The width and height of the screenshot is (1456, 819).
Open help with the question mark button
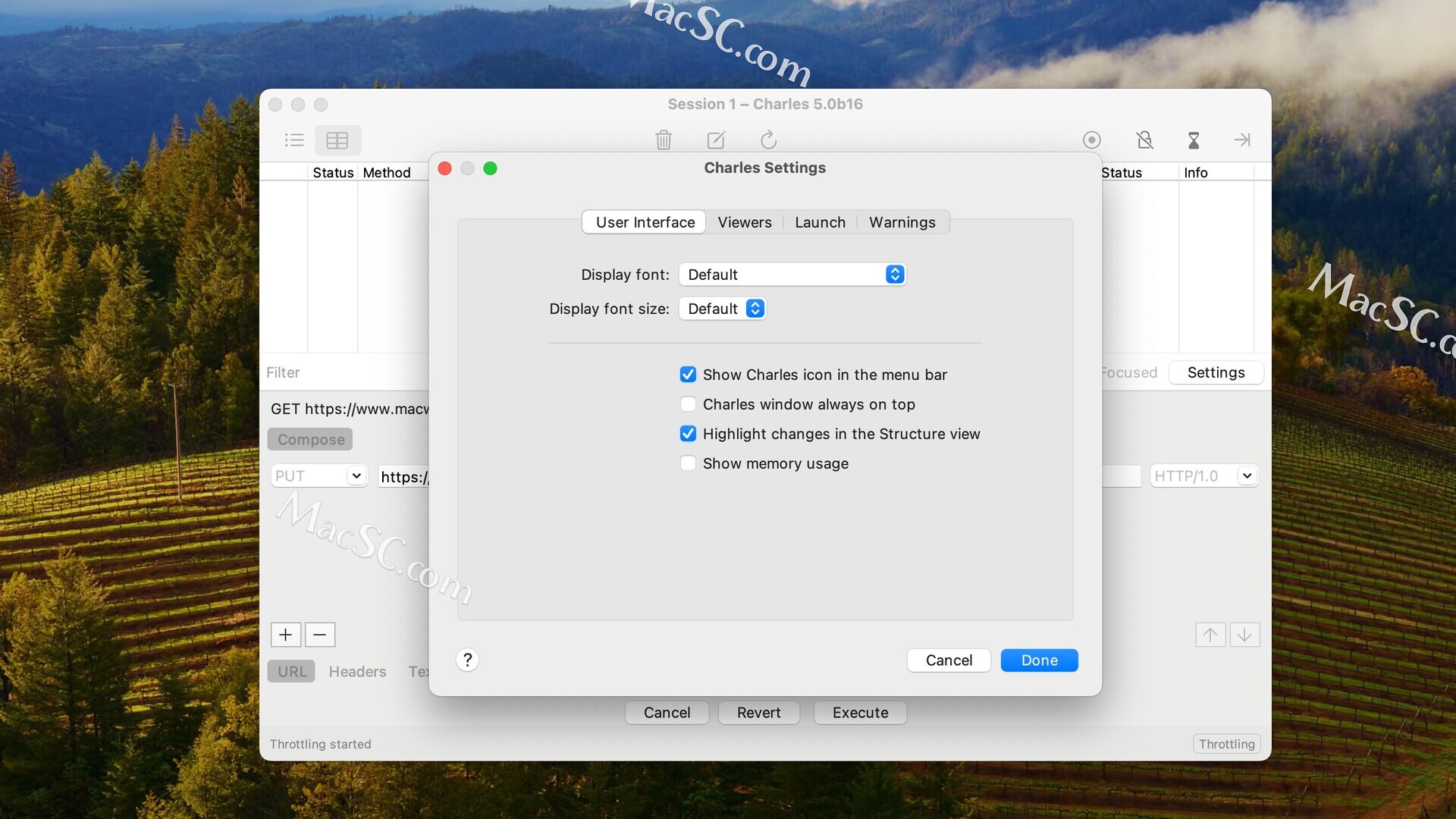coord(468,660)
